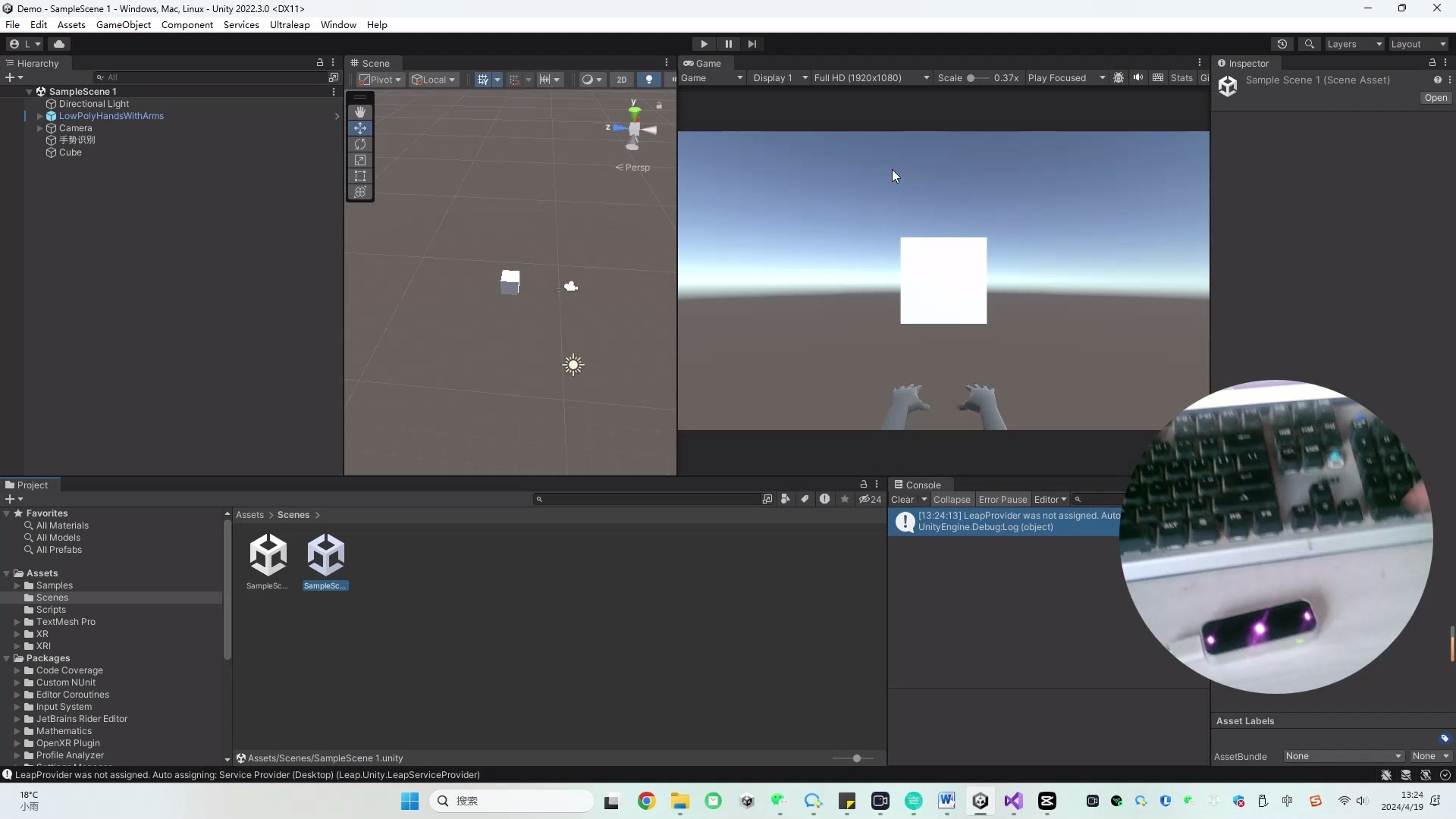
Task: Select the Hand tool in the Scene toolbar
Action: (x=360, y=111)
